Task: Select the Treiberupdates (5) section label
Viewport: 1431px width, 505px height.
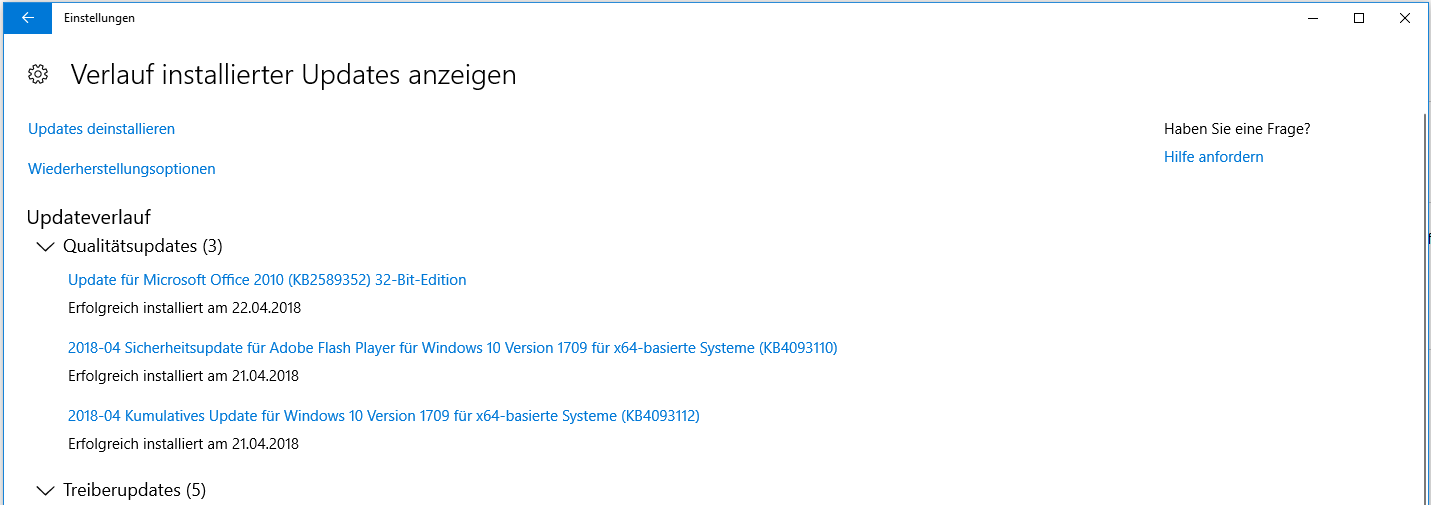Action: (x=134, y=490)
